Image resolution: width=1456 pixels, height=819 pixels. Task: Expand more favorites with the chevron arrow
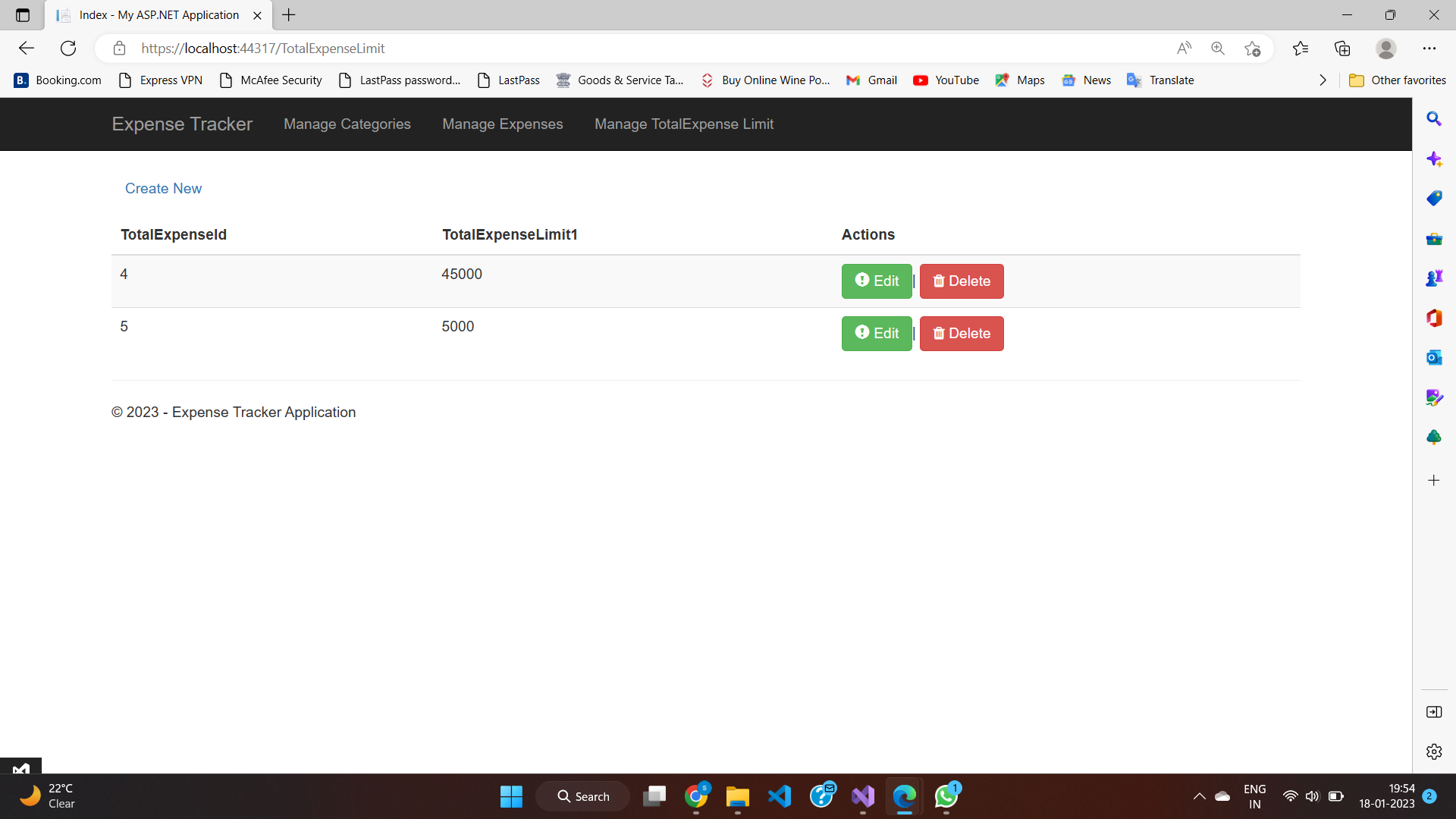pos(1323,80)
